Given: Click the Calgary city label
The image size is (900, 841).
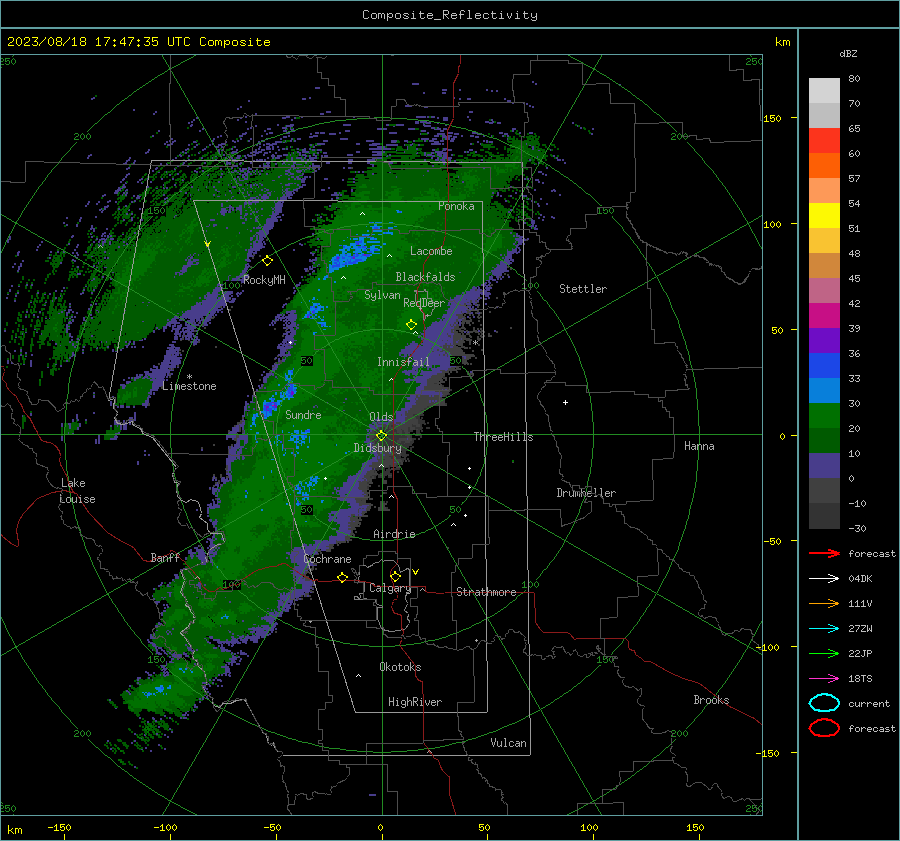Looking at the screenshot, I should coord(390,588).
